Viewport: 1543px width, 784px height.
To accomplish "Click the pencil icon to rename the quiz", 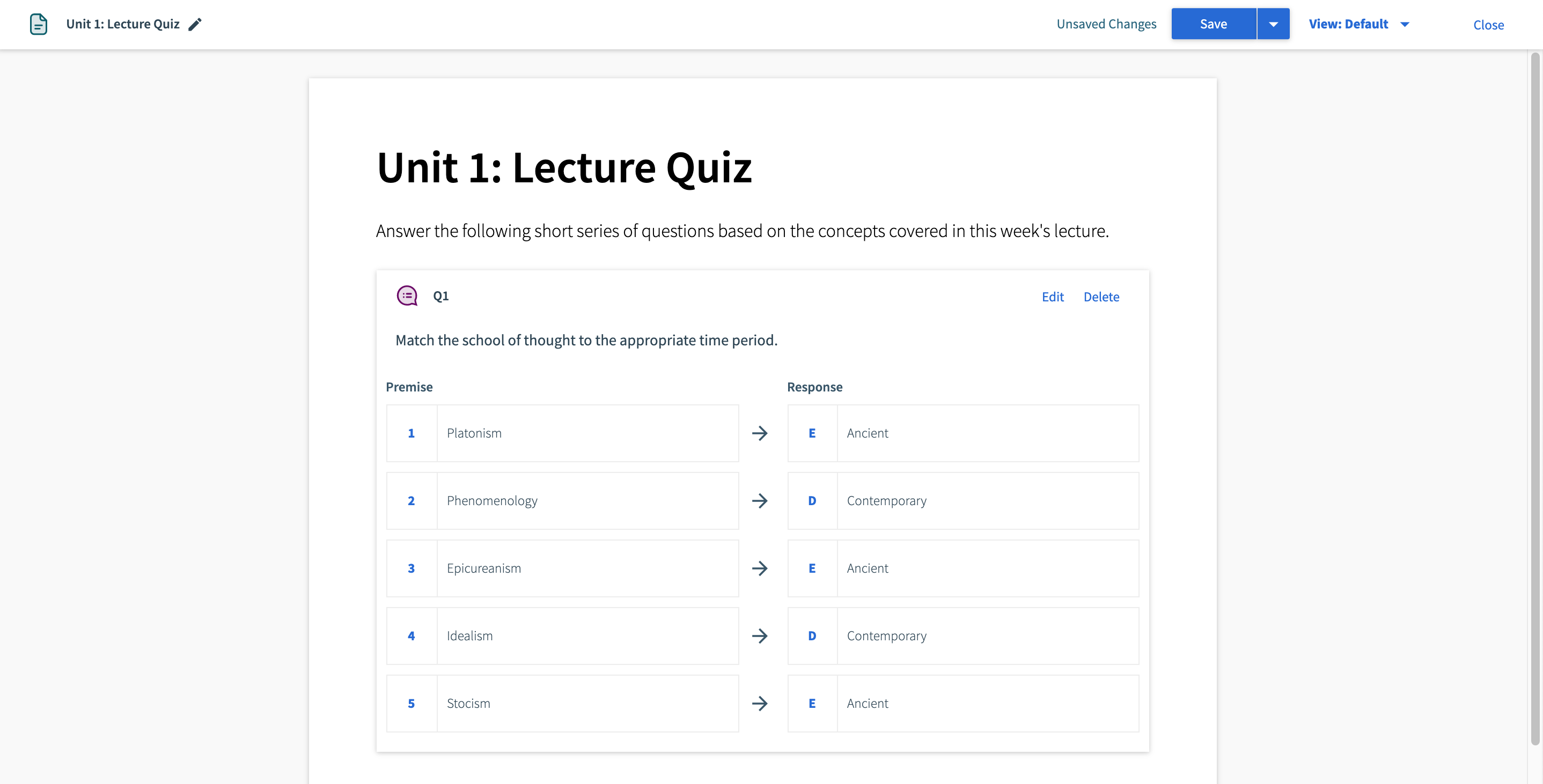I will pyautogui.click(x=194, y=25).
